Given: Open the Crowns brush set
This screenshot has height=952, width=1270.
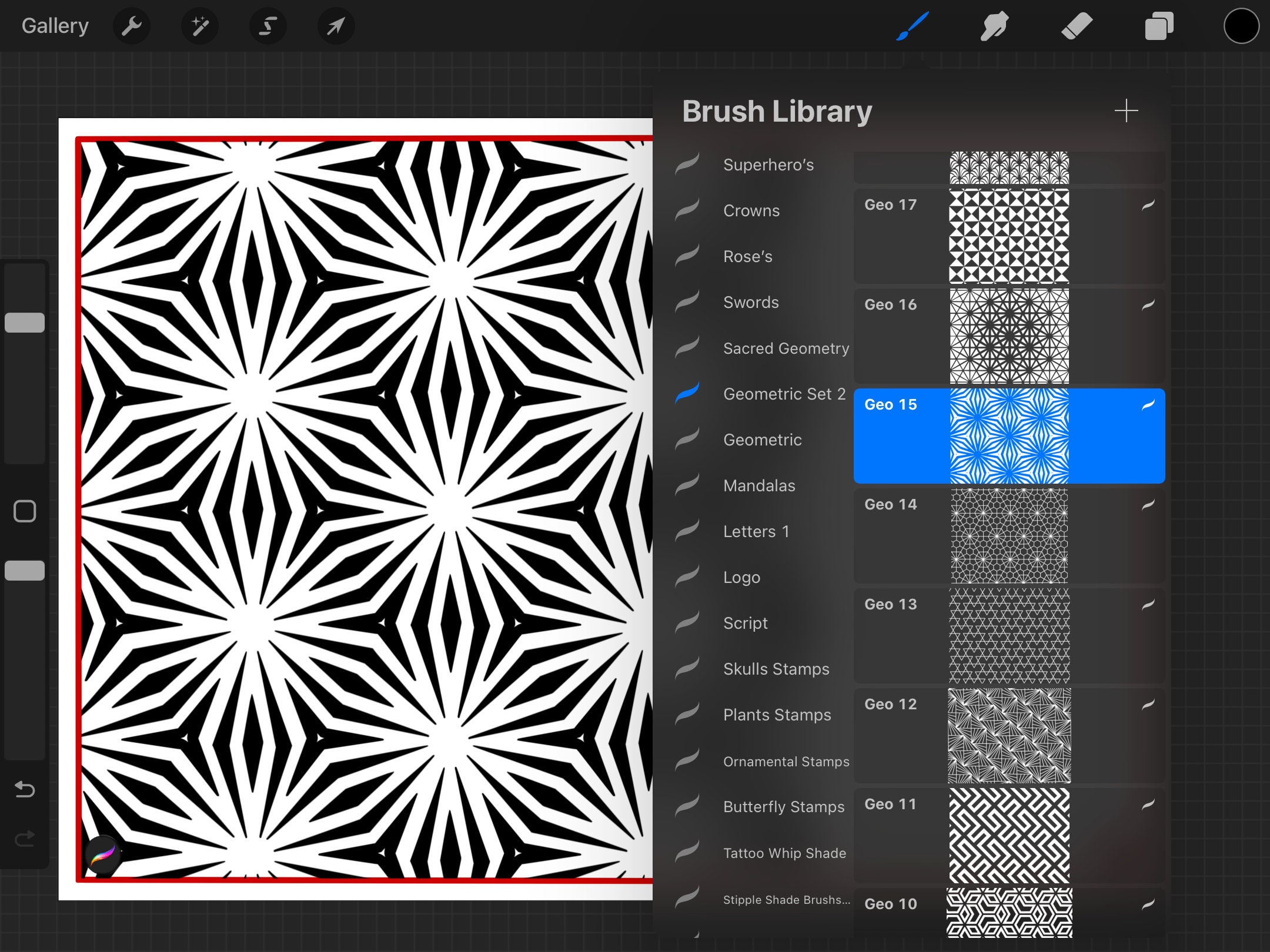Looking at the screenshot, I should tap(751, 210).
